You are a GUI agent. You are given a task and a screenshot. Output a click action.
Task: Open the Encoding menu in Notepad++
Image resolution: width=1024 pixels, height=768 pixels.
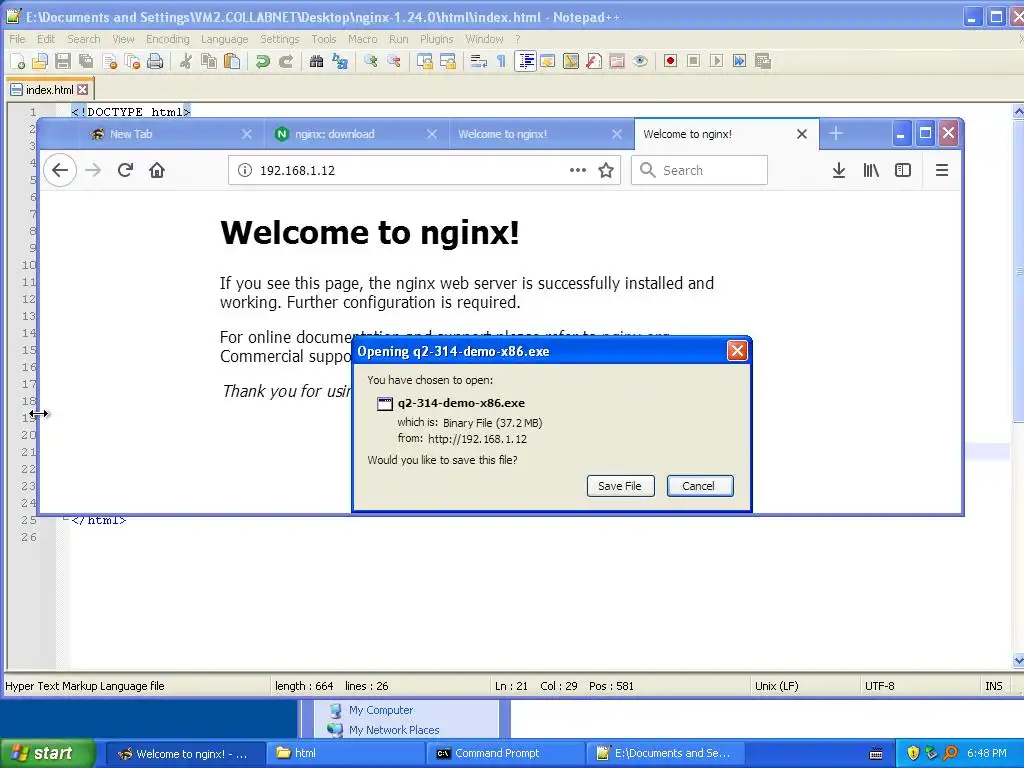tap(168, 39)
